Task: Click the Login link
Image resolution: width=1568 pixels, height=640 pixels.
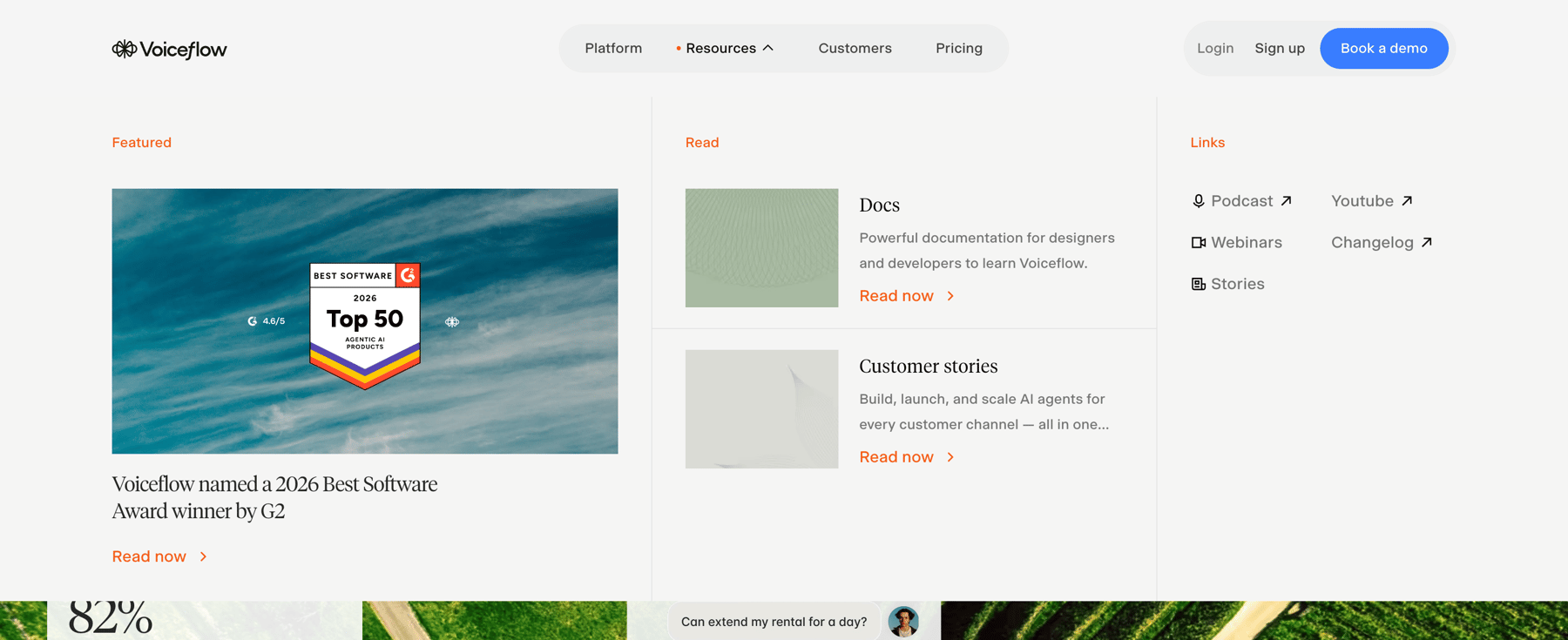Action: pos(1215,48)
